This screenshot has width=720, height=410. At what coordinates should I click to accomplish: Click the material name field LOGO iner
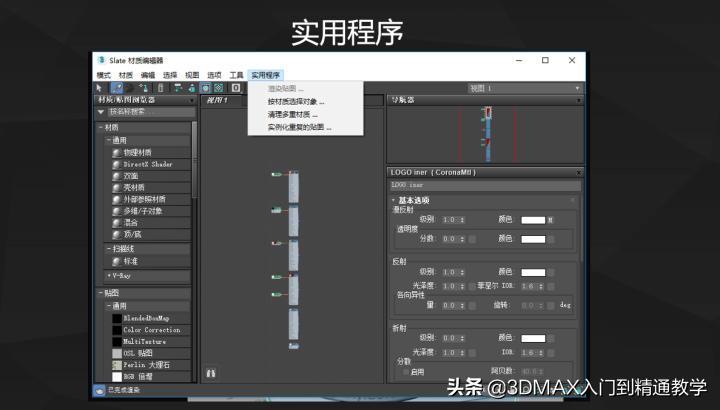tap(485, 185)
